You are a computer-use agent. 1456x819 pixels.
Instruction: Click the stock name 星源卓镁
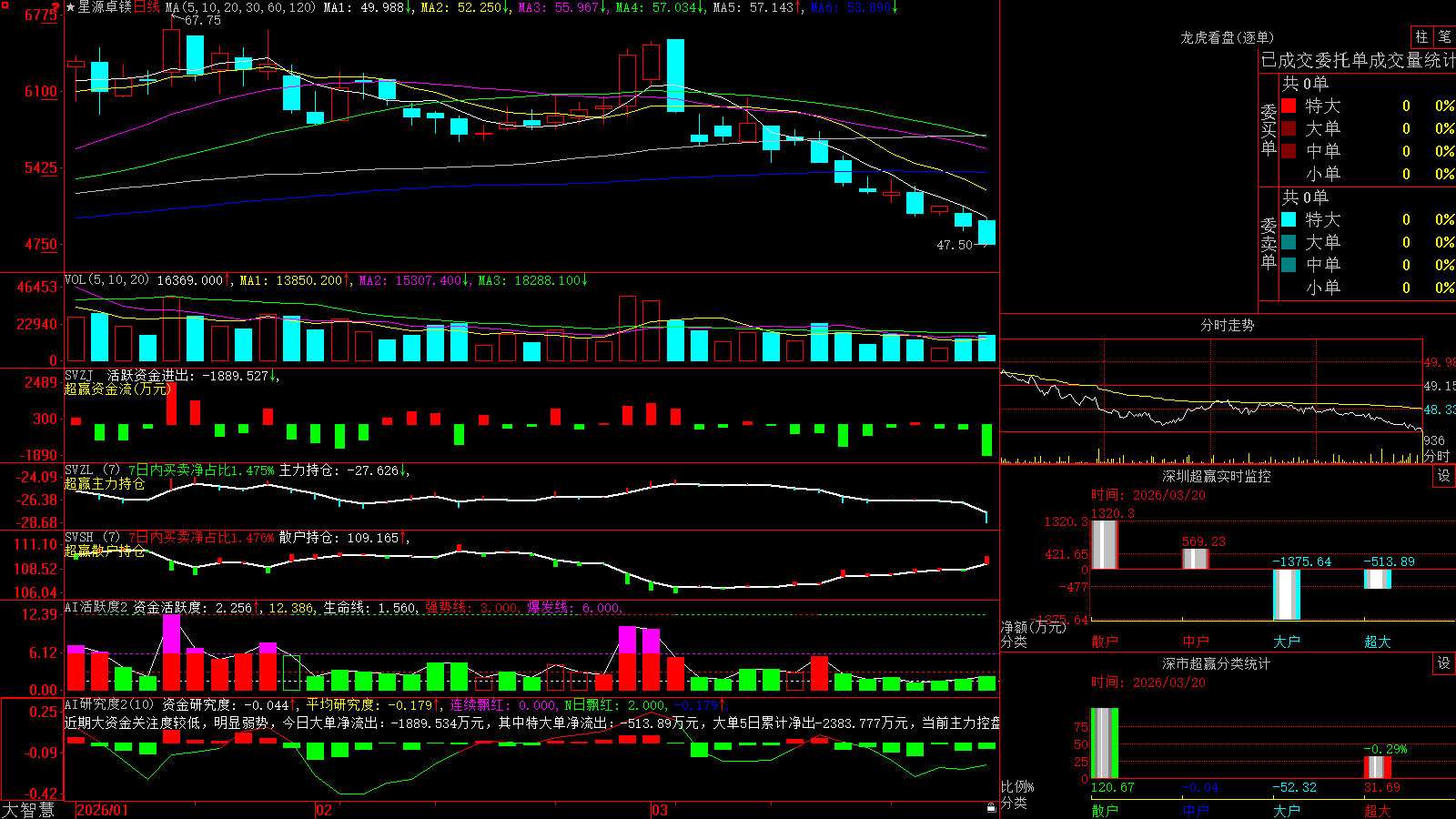point(104,7)
